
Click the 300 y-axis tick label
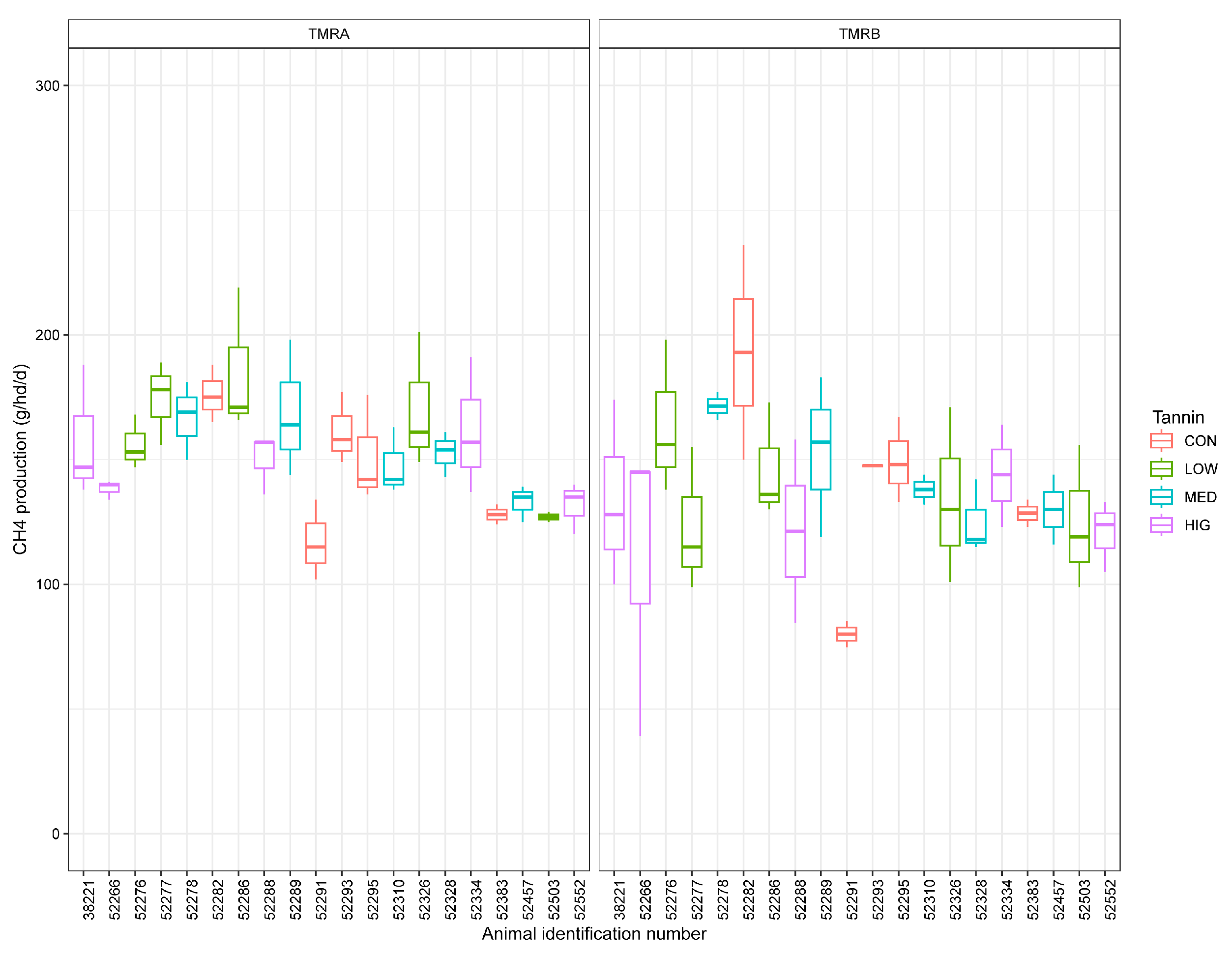tap(47, 86)
